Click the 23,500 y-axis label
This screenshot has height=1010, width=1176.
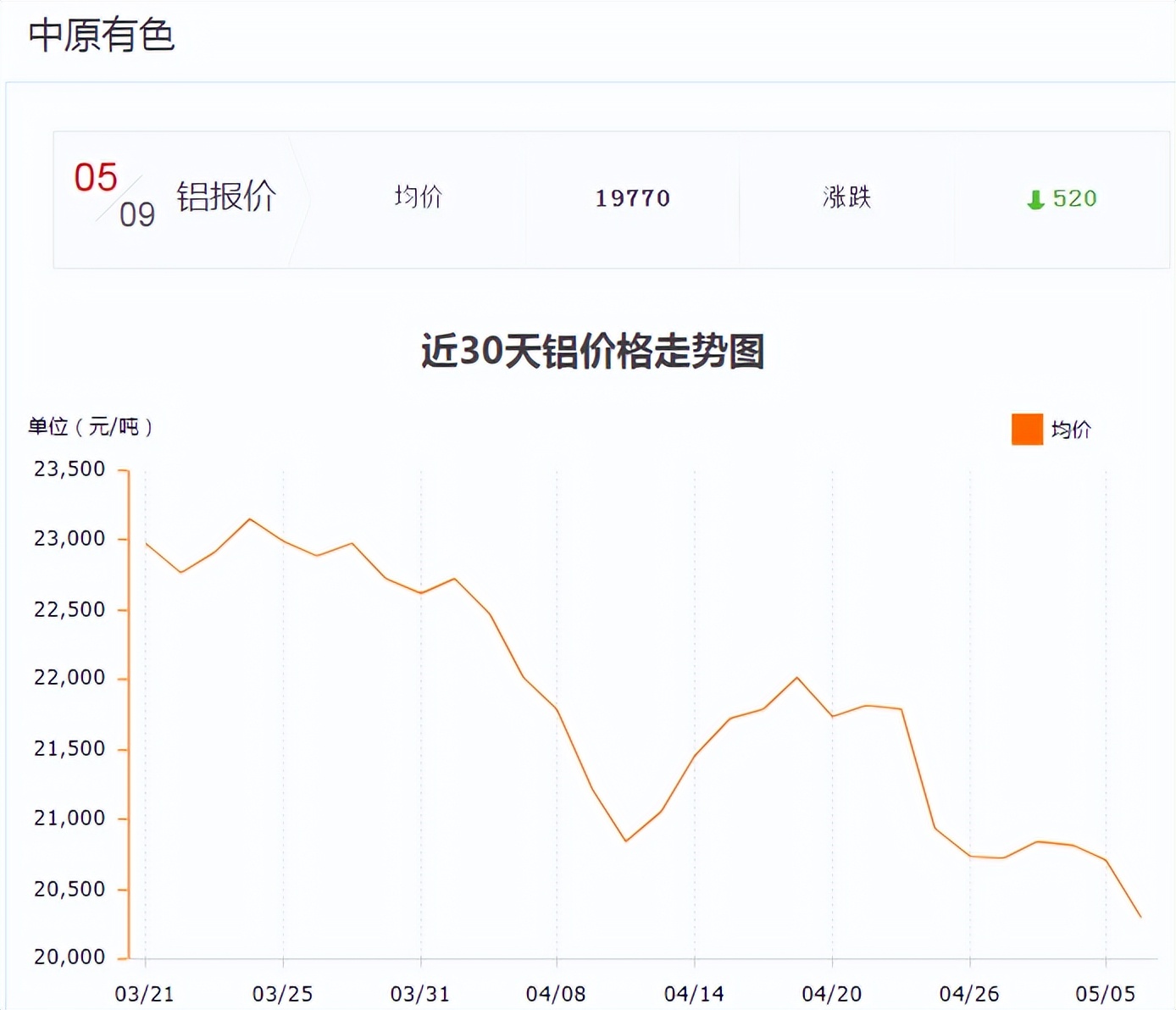pos(69,469)
